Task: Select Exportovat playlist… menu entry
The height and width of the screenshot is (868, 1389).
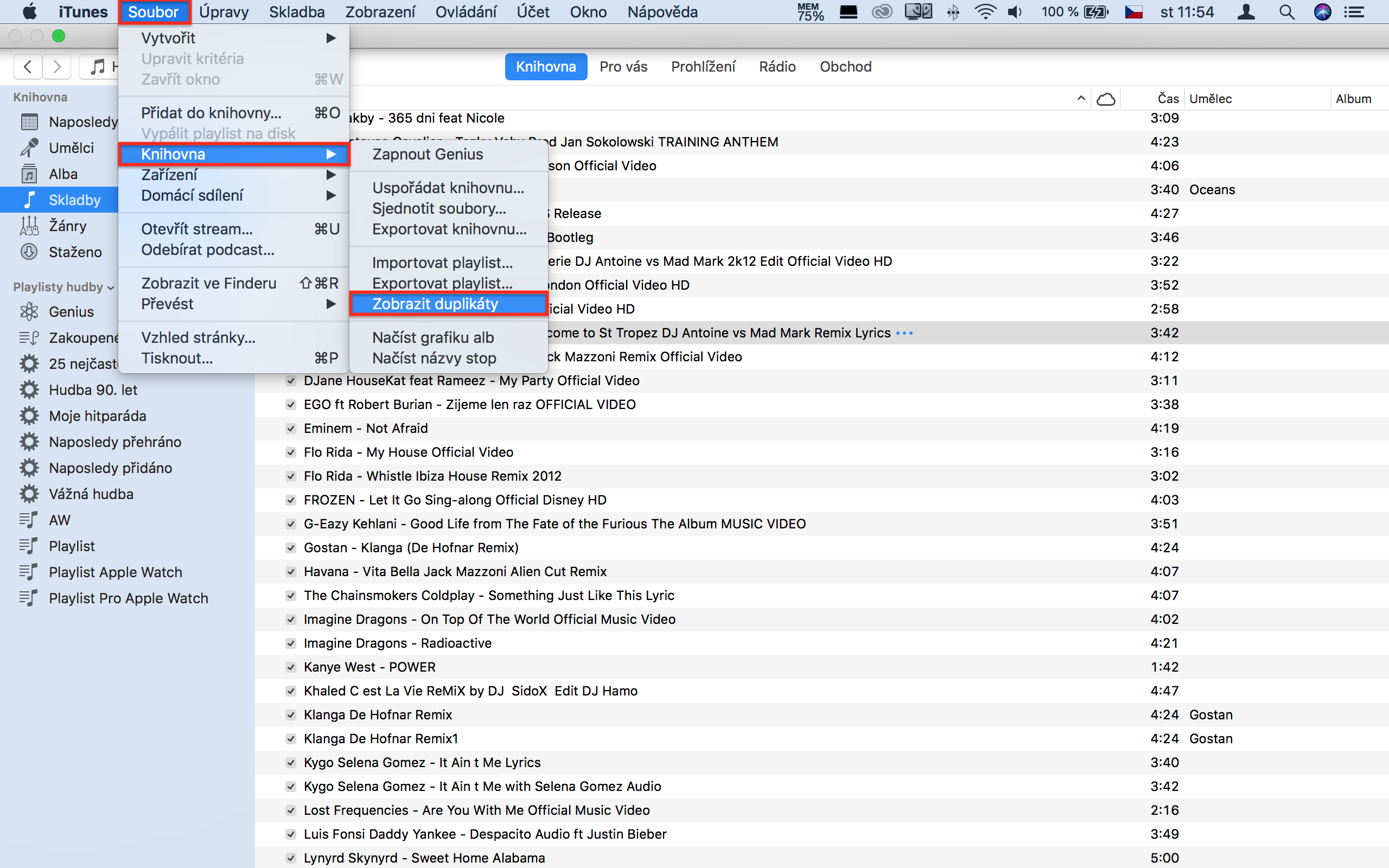Action: click(448, 283)
